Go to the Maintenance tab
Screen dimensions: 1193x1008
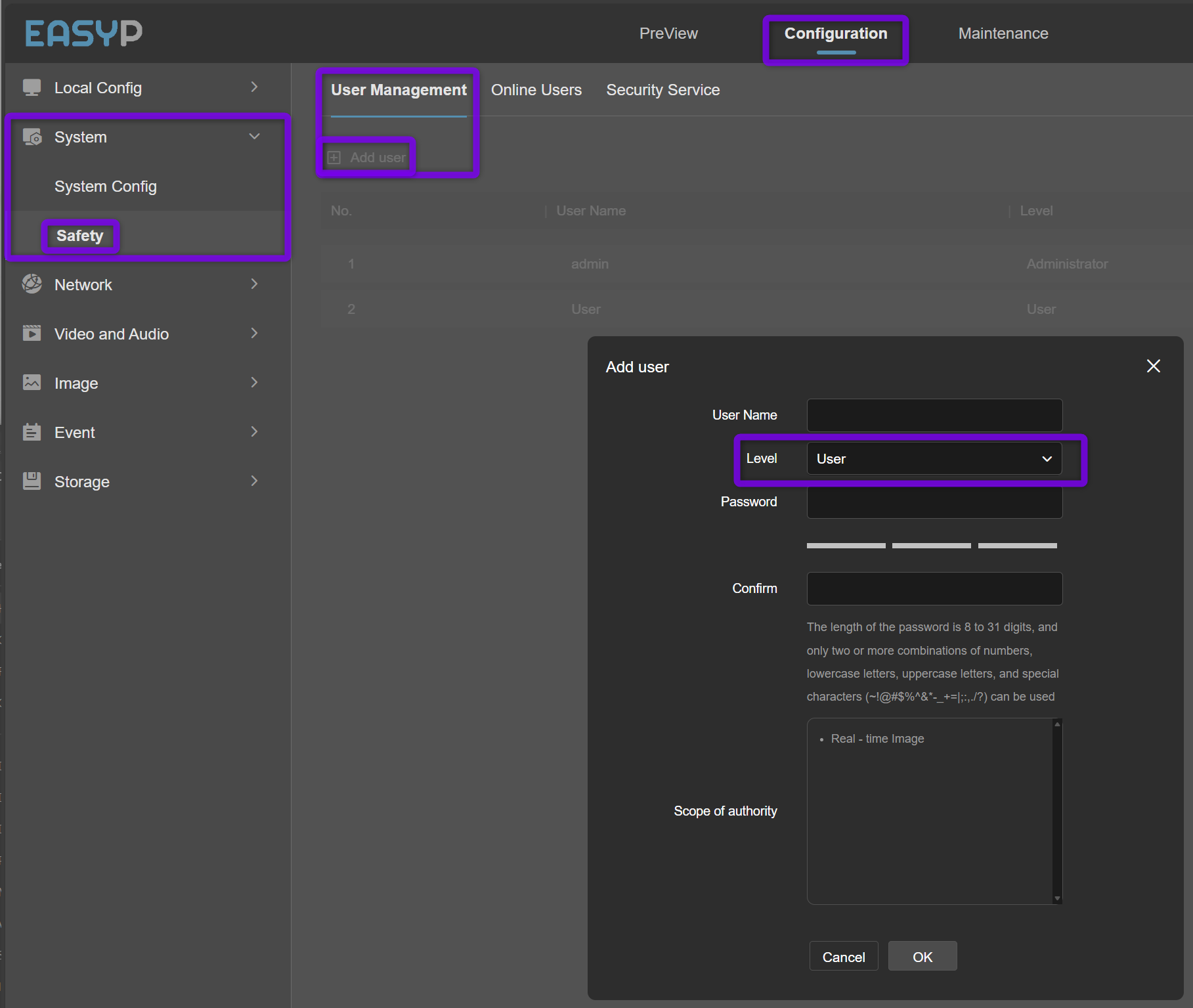coord(1003,33)
